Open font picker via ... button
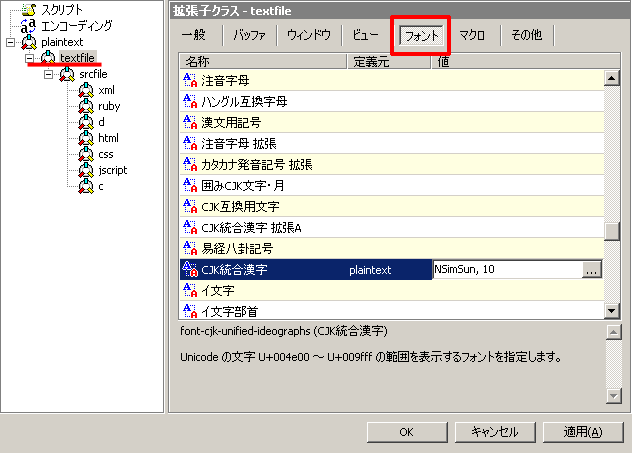This screenshot has height=453, width=632. pos(591,270)
